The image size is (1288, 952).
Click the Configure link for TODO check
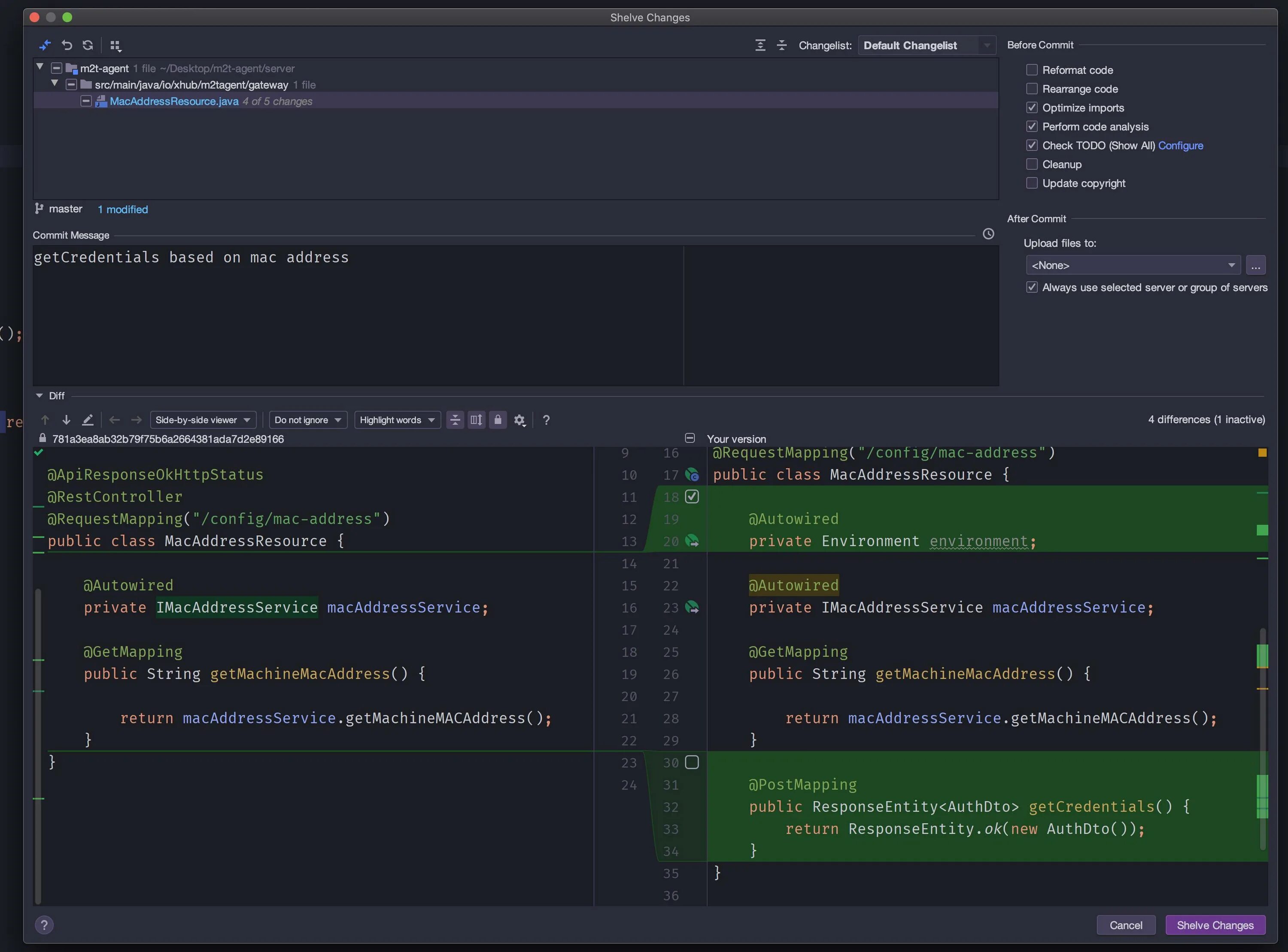click(1180, 146)
